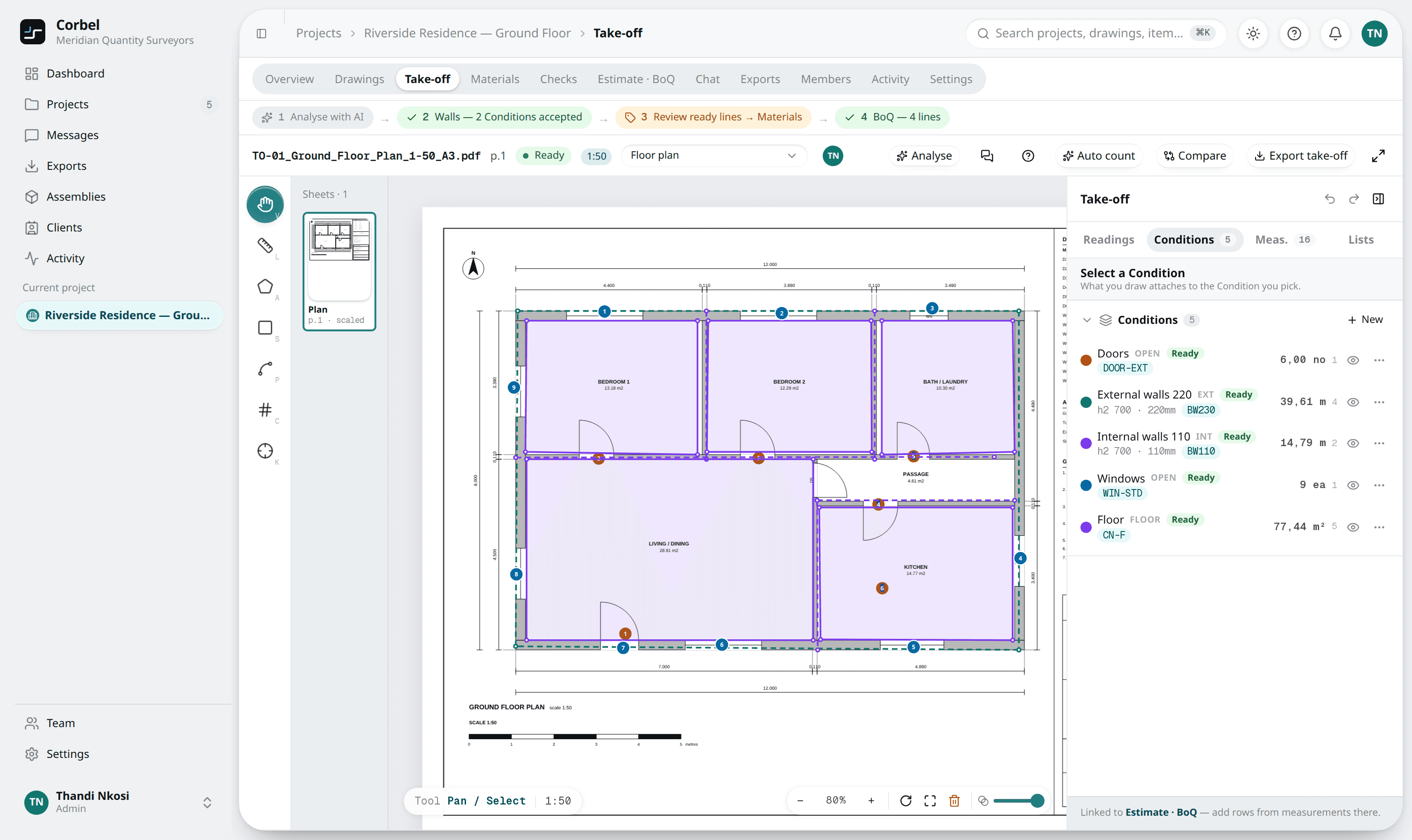1412x840 pixels.
Task: Open the Floor plan dropdown
Action: tap(713, 156)
